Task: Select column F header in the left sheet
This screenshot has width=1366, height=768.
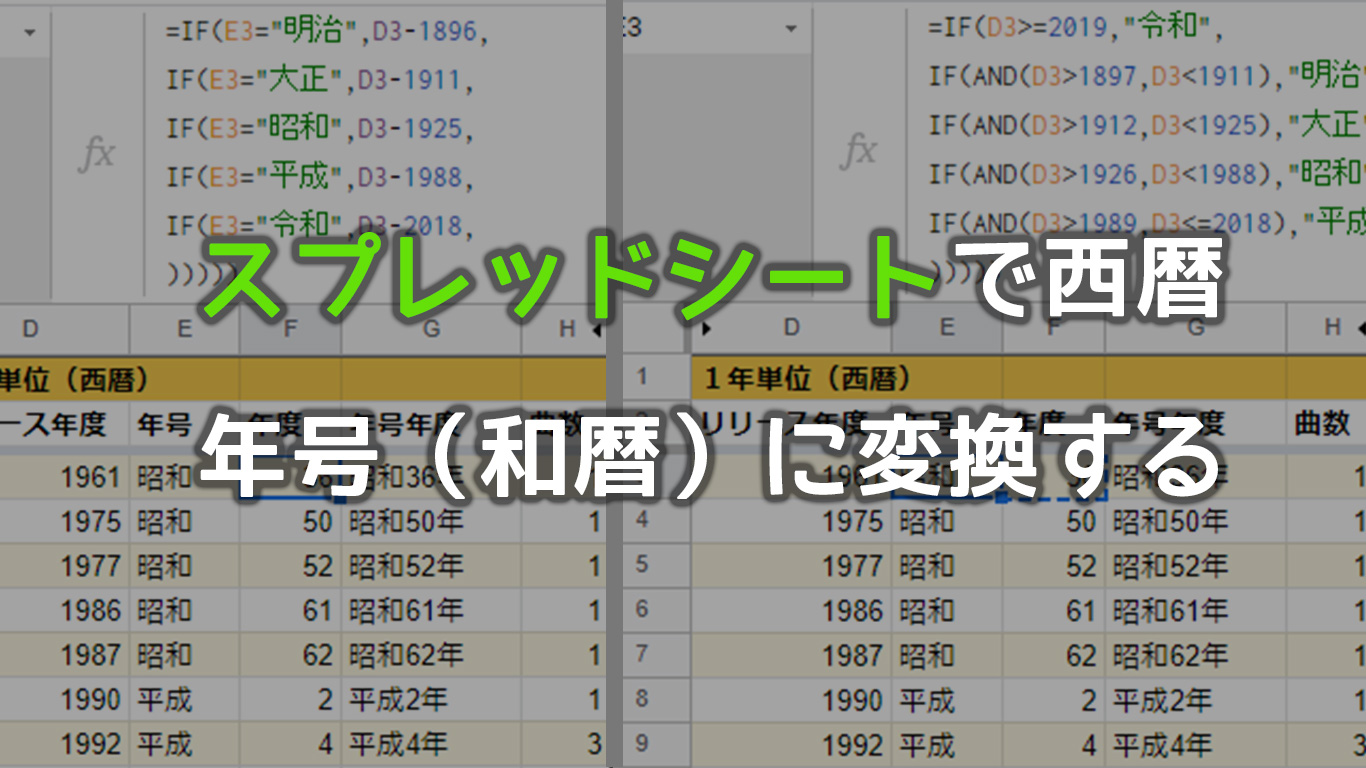Action: [290, 328]
